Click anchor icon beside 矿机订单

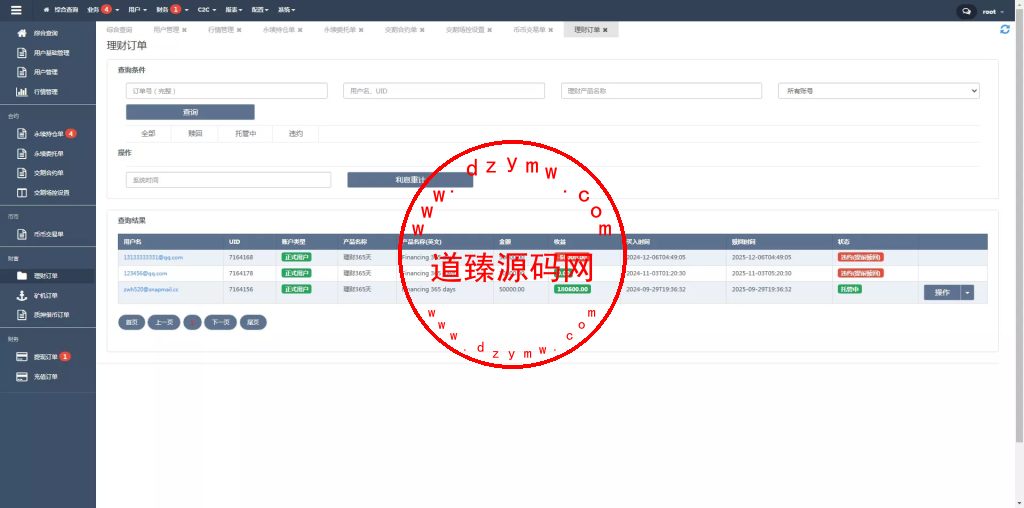(x=22, y=296)
